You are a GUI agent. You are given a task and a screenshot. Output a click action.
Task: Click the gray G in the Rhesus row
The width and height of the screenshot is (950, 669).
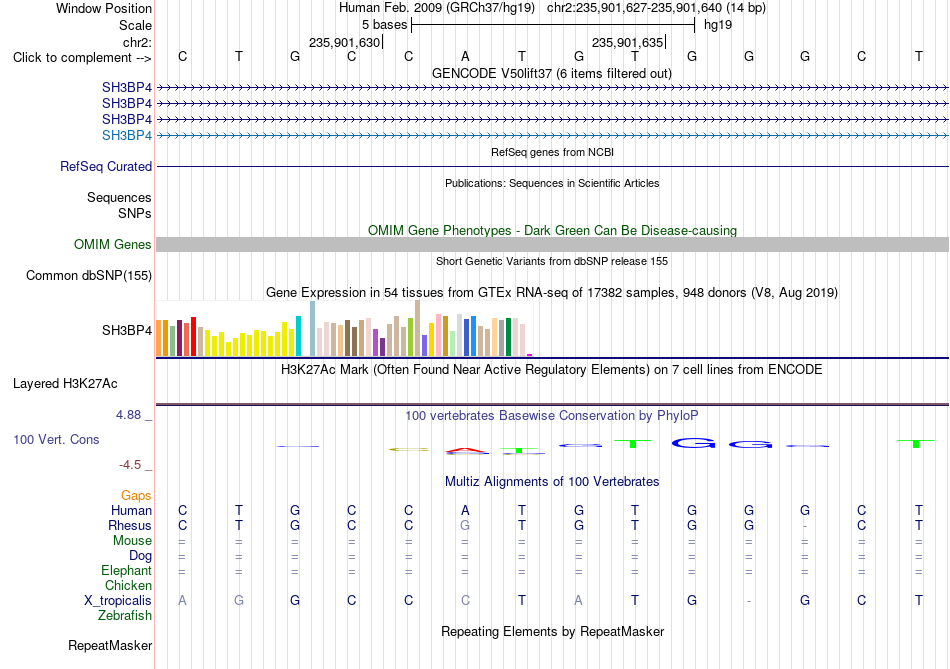[465, 525]
